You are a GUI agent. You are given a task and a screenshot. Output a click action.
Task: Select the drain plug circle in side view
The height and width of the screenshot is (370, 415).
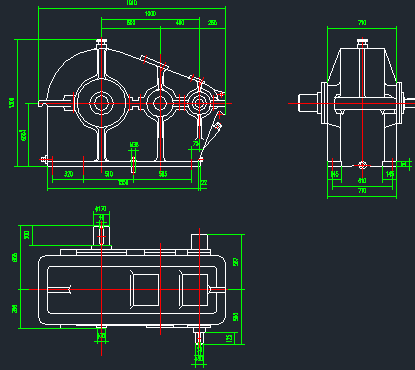362,165
